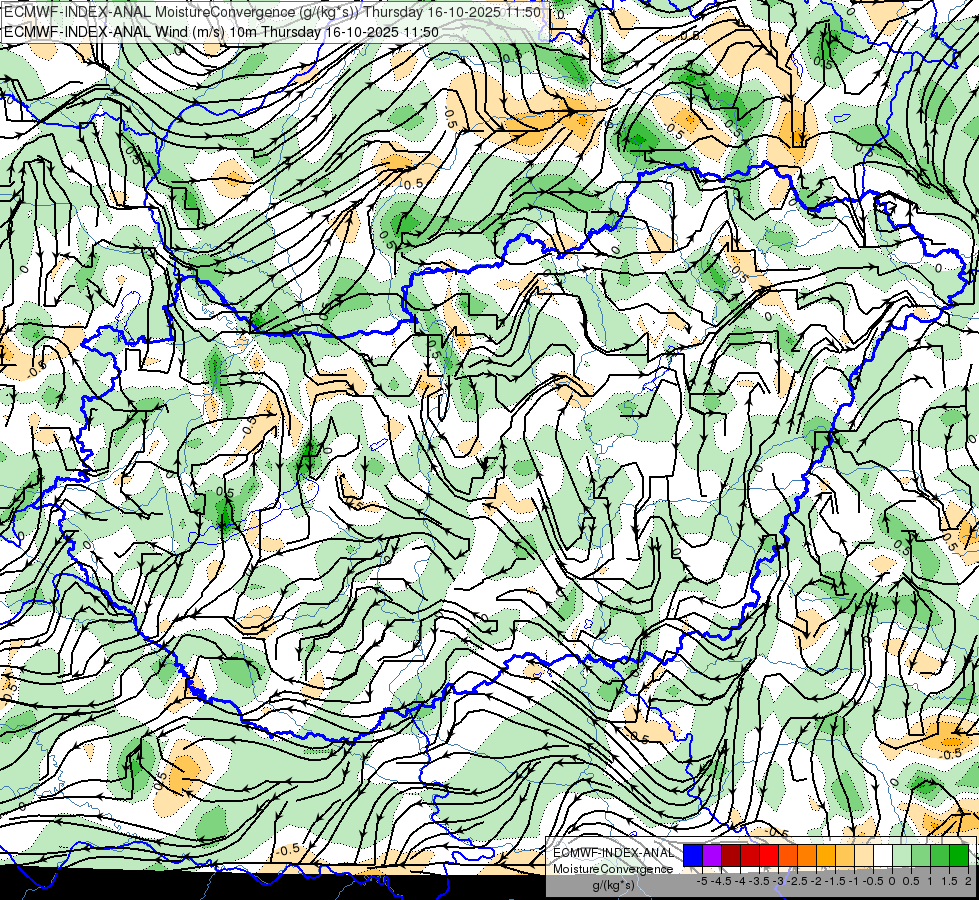The image size is (979, 900).
Task: Pick the darkest green legend swatch
Action: click(959, 856)
